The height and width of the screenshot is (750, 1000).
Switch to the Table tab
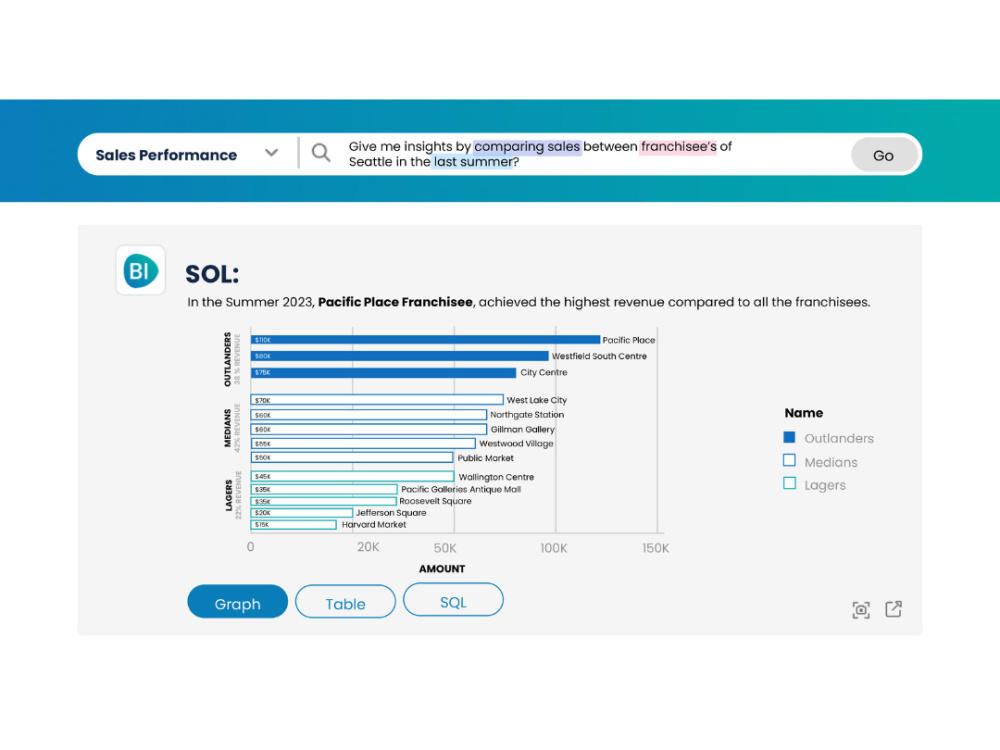[x=345, y=601]
